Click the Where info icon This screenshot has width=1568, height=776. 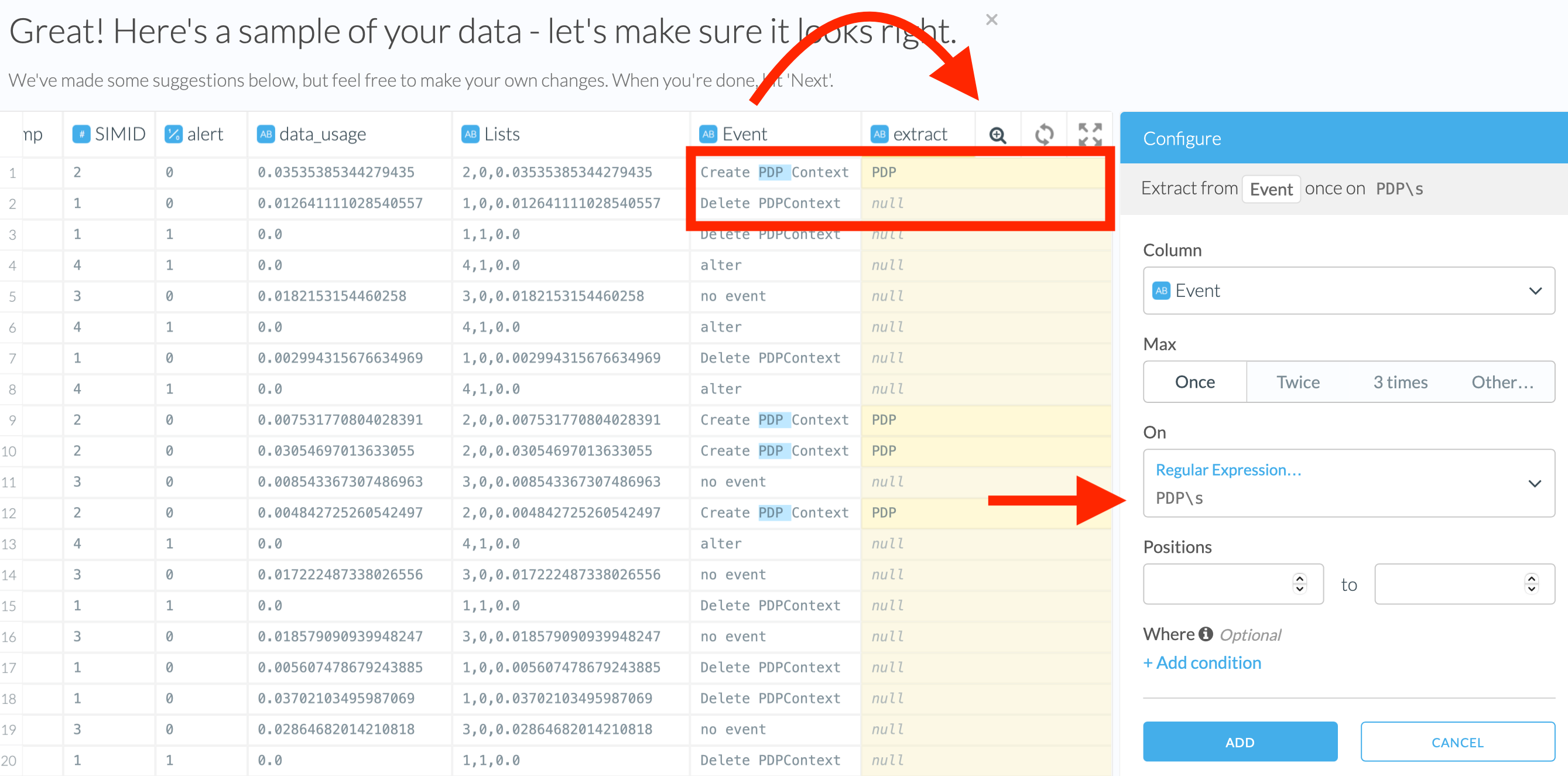coord(1206,634)
